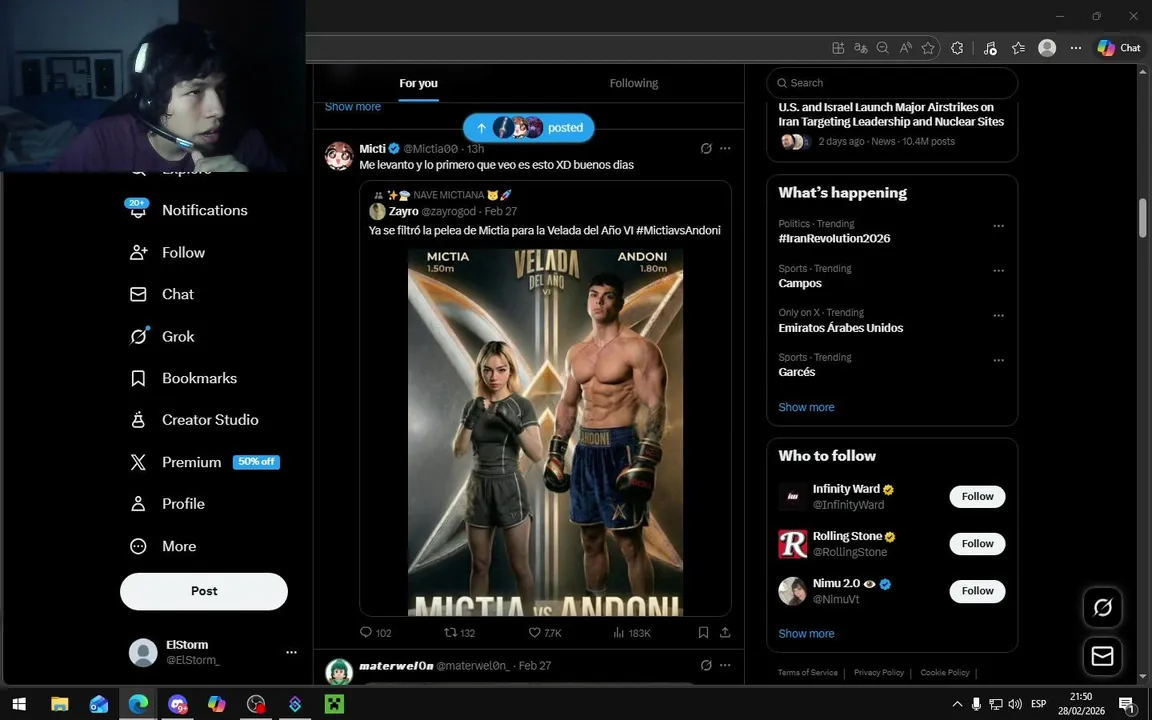1152x720 pixels.
Task: View analytics showing 183K views
Action: tap(632, 633)
